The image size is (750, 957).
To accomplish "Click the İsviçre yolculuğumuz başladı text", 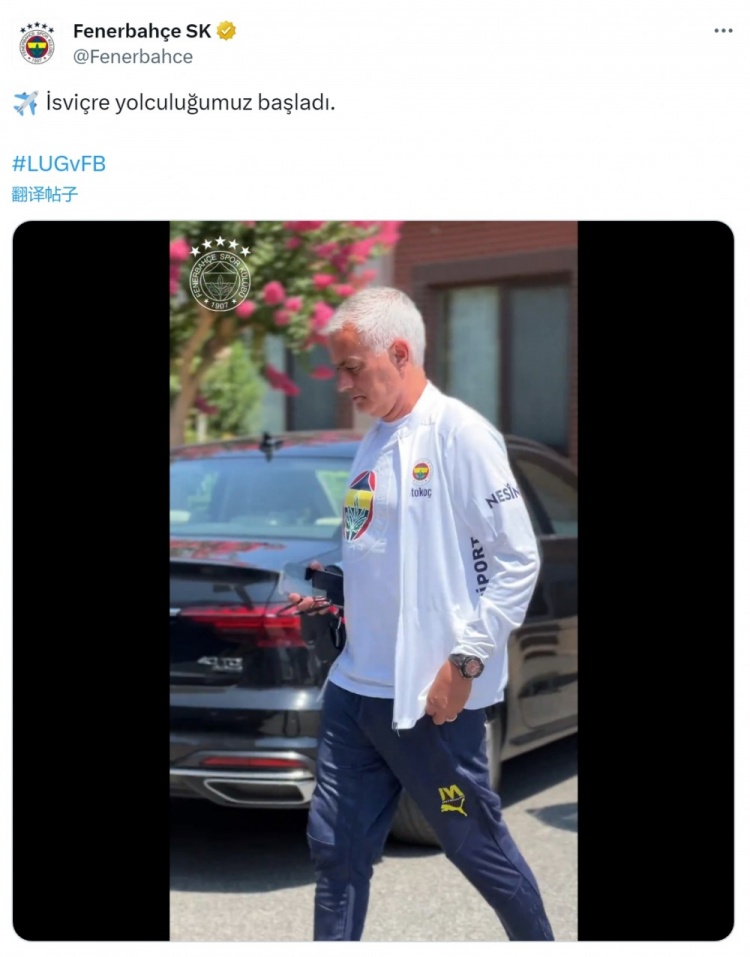I will click(x=190, y=103).
